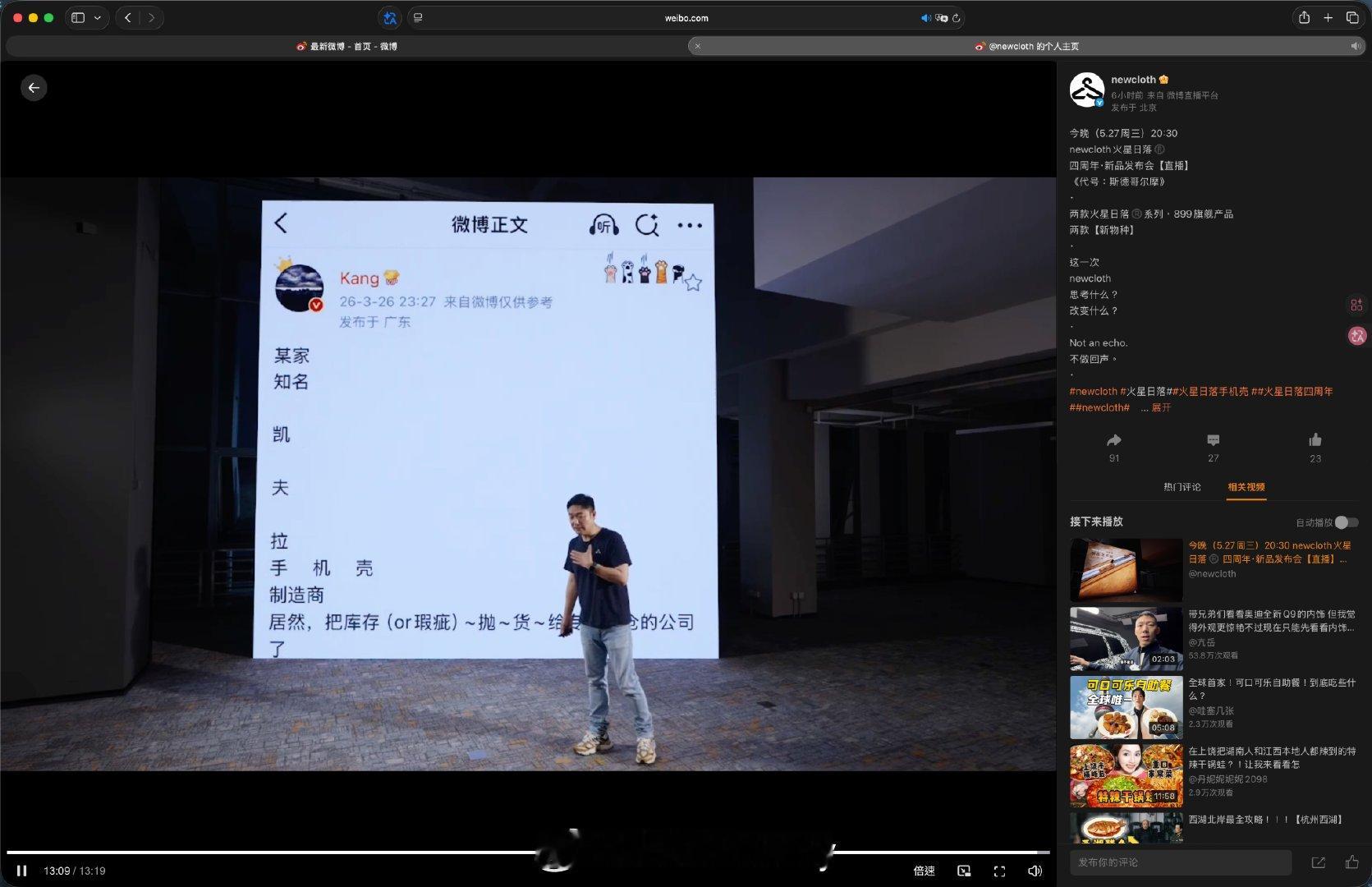Play the 可口可乐自助餐 video thumbnail
This screenshot has width=1372, height=887.
click(x=1127, y=707)
